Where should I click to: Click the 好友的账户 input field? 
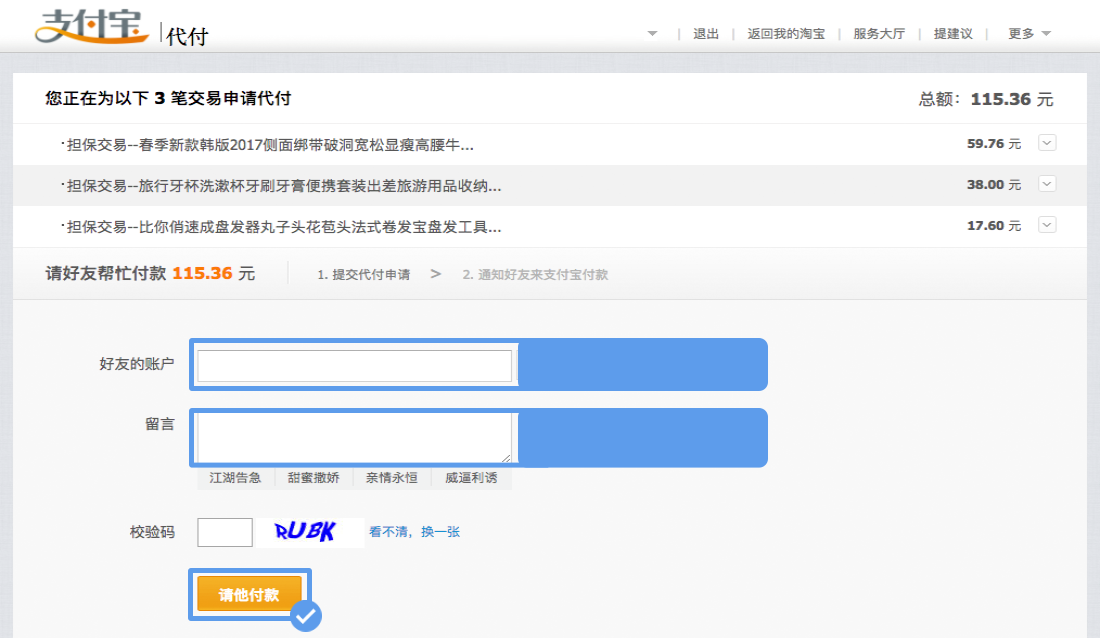[x=352, y=364]
